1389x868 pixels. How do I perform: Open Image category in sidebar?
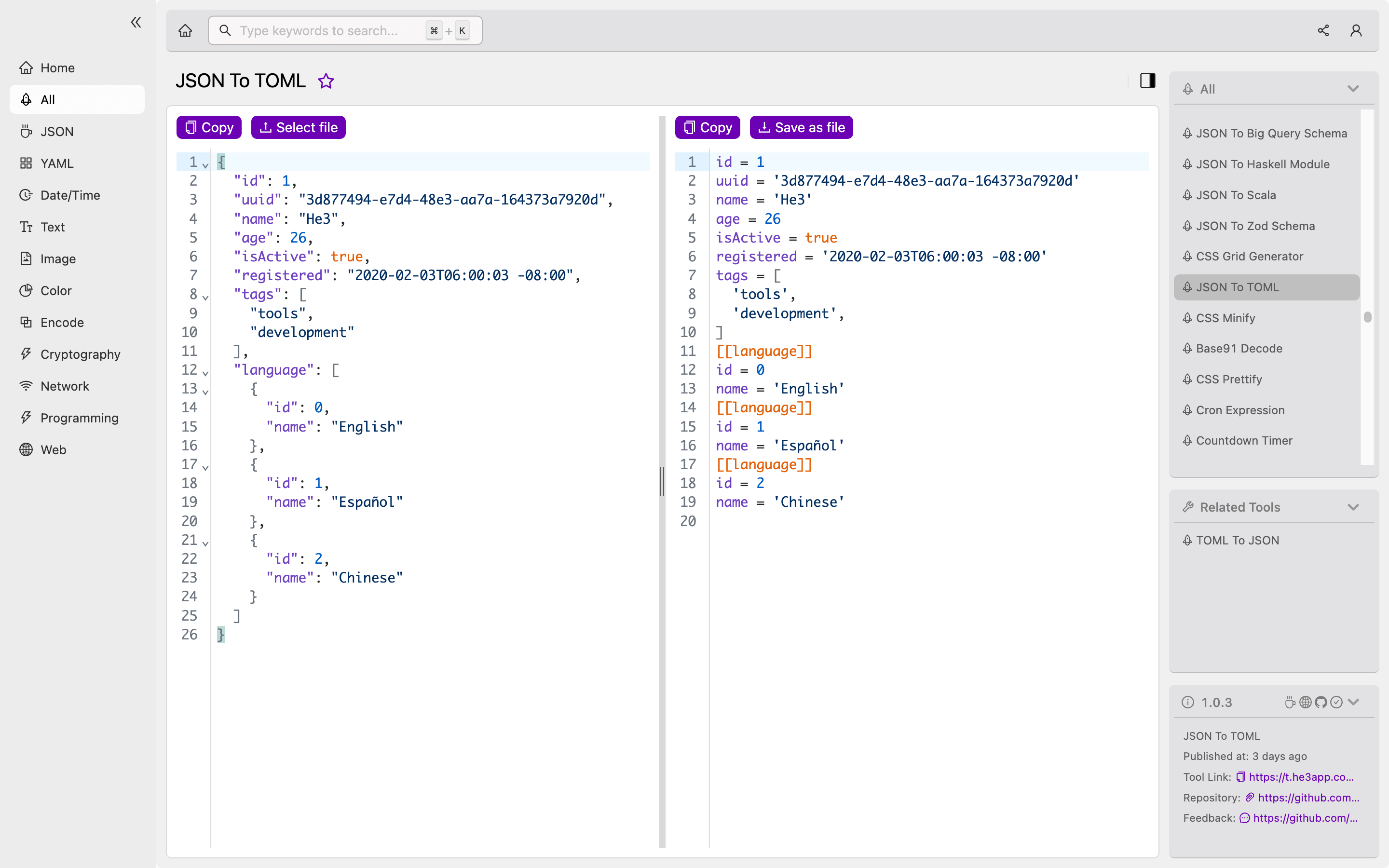[77, 259]
